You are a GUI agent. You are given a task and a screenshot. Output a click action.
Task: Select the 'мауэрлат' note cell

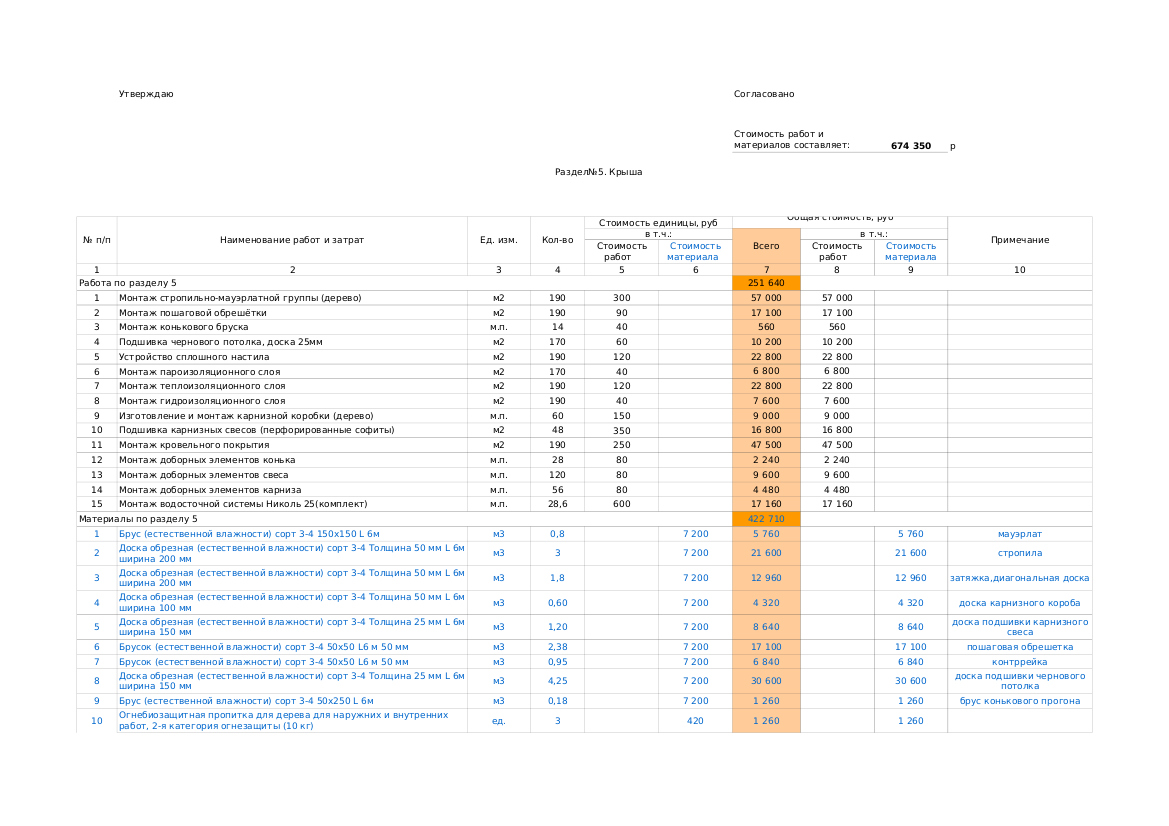[1019, 534]
